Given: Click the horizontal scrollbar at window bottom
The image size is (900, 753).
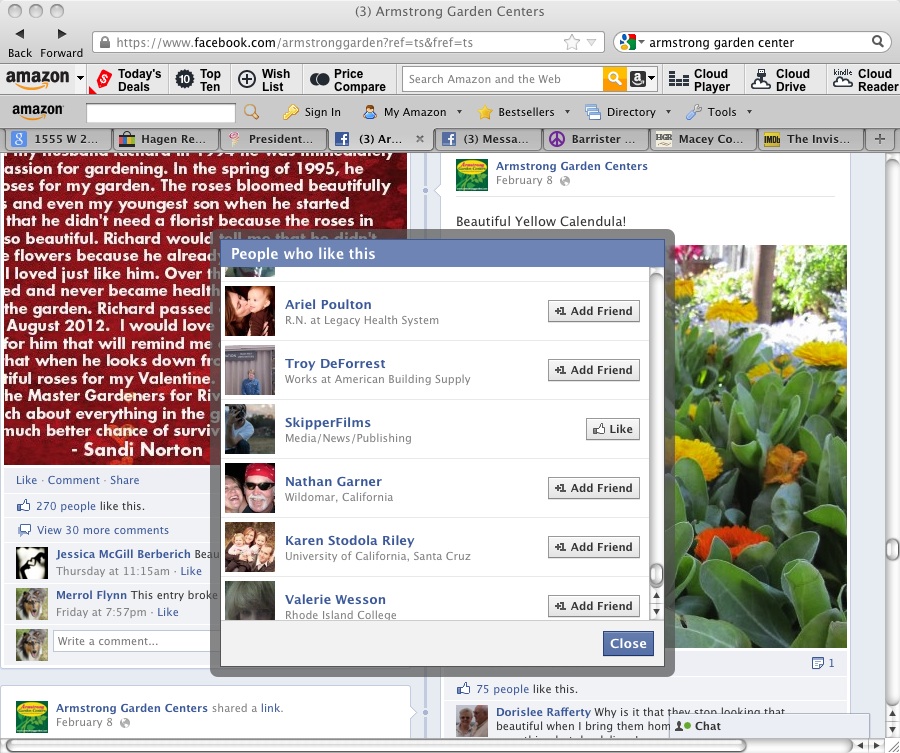Looking at the screenshot, I should tap(376, 745).
